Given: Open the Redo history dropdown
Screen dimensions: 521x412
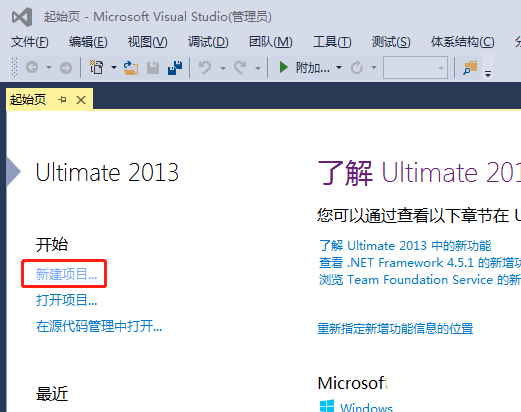Looking at the screenshot, I should (x=258, y=68).
